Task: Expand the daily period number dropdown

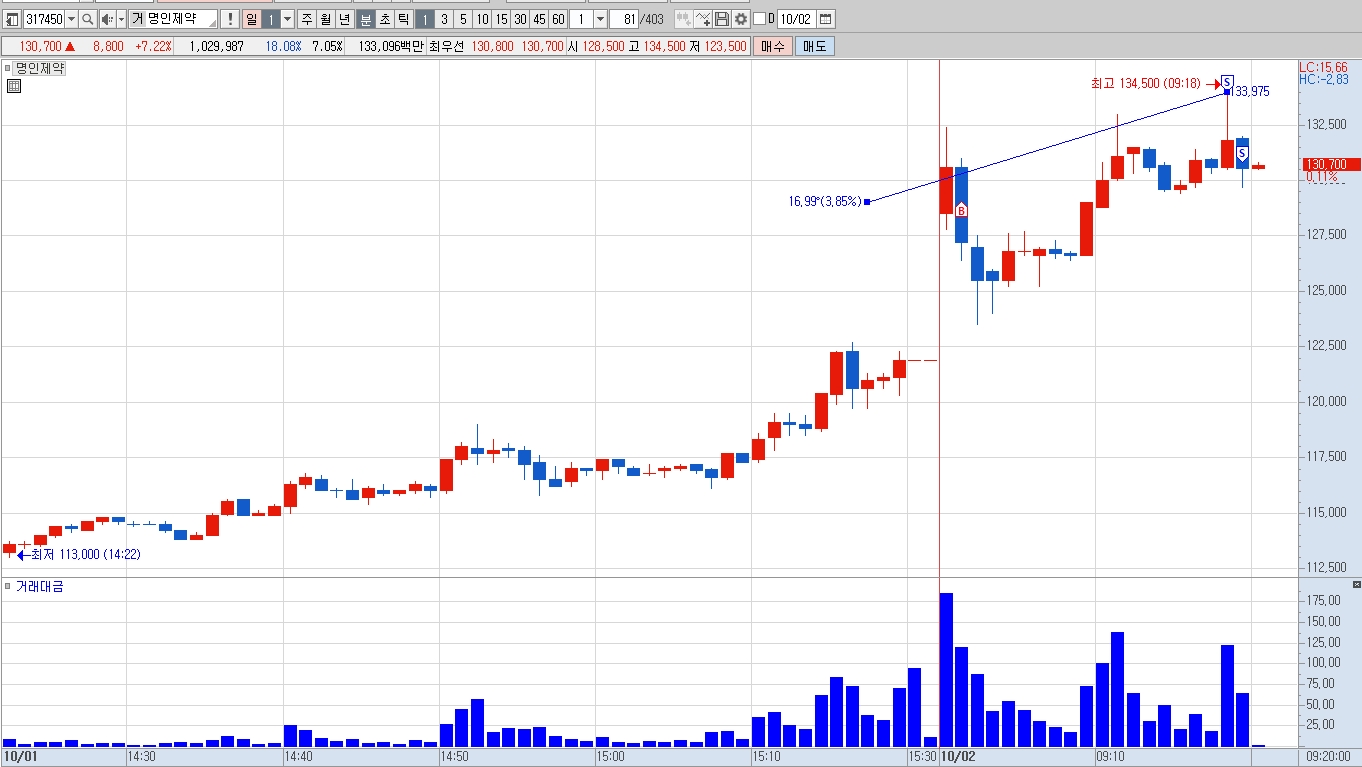Action: (x=288, y=19)
